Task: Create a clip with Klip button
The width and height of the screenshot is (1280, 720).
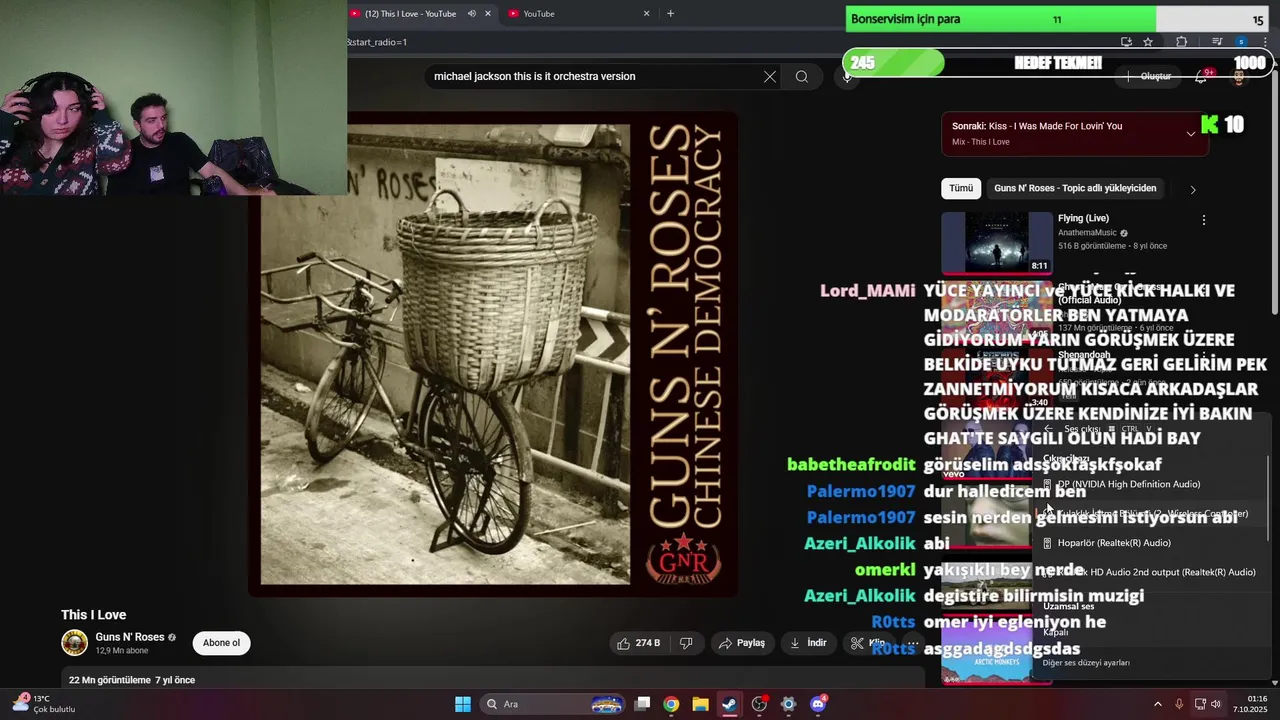Action: click(x=868, y=643)
